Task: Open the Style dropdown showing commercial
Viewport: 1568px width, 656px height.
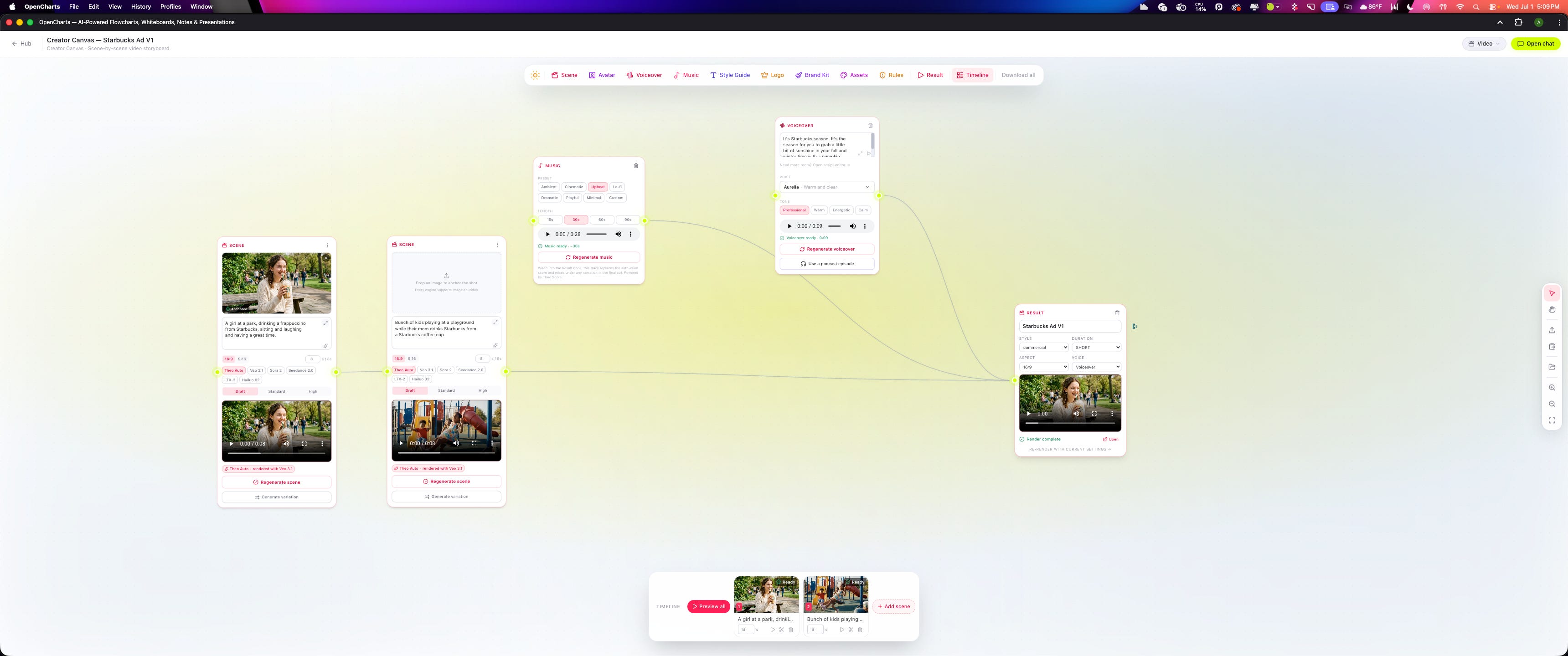Action: 1044,348
